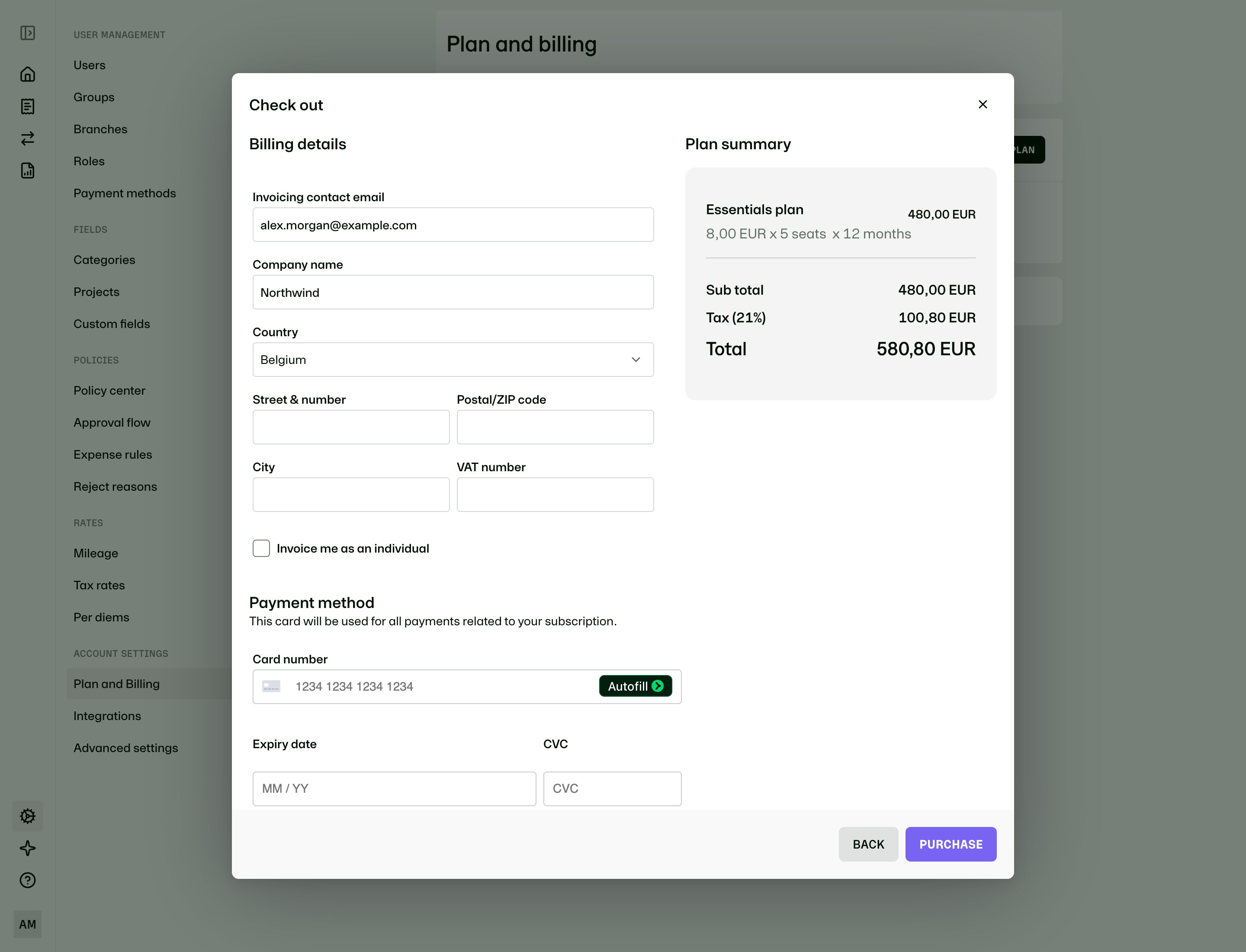This screenshot has width=1246, height=952.
Task: Click the Company name field
Action: point(453,292)
